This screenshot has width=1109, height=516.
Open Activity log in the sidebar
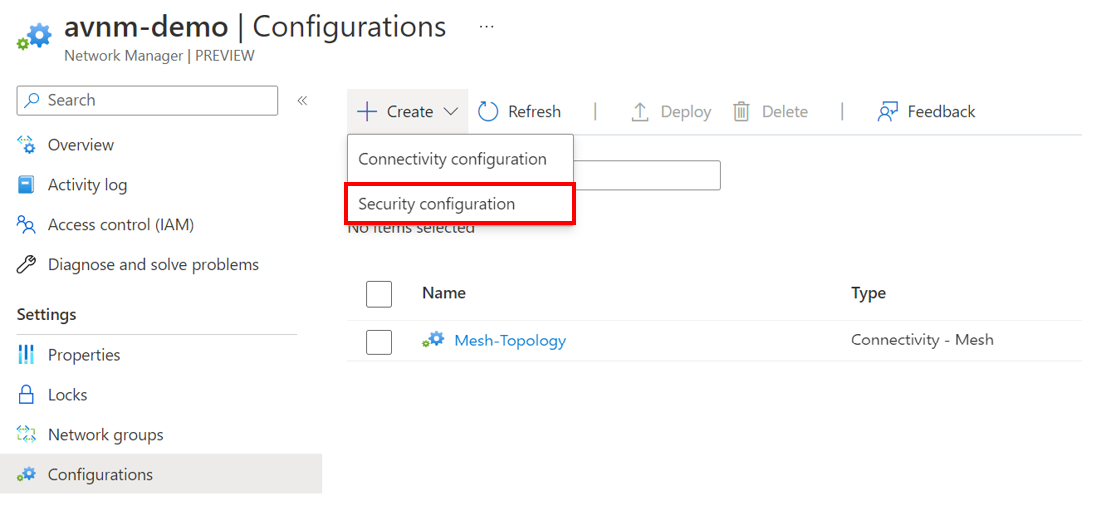pyautogui.click(x=88, y=185)
